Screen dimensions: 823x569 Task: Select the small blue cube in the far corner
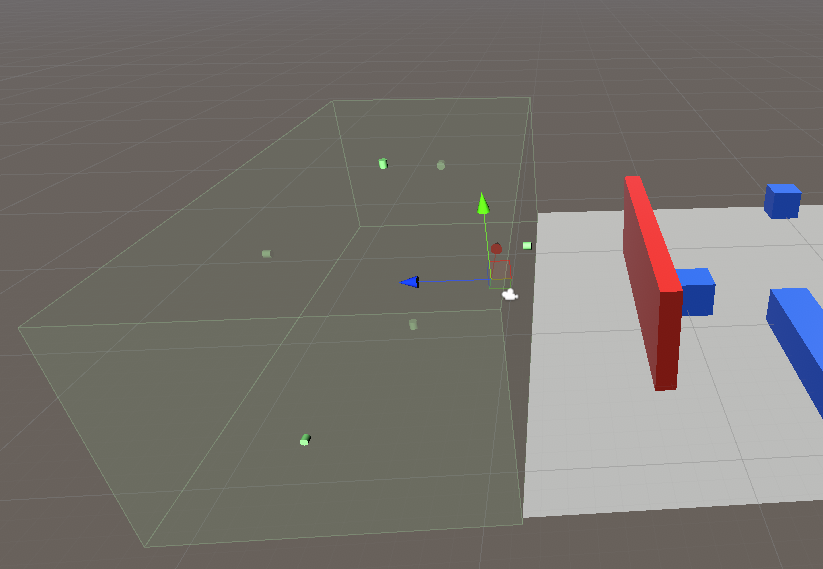click(783, 201)
